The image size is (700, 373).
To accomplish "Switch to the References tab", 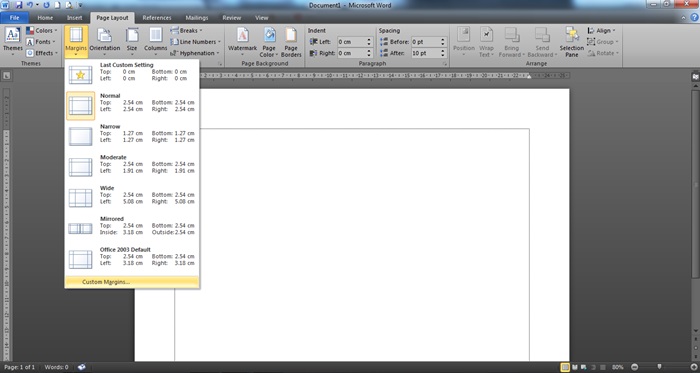I will tap(157, 18).
